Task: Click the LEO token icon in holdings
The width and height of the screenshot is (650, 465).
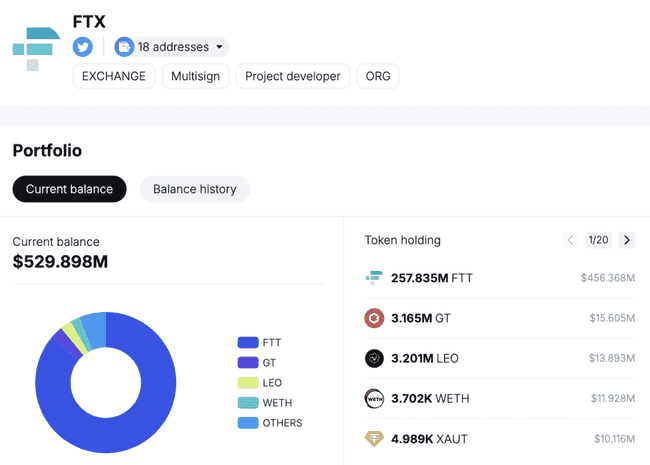Action: [374, 358]
